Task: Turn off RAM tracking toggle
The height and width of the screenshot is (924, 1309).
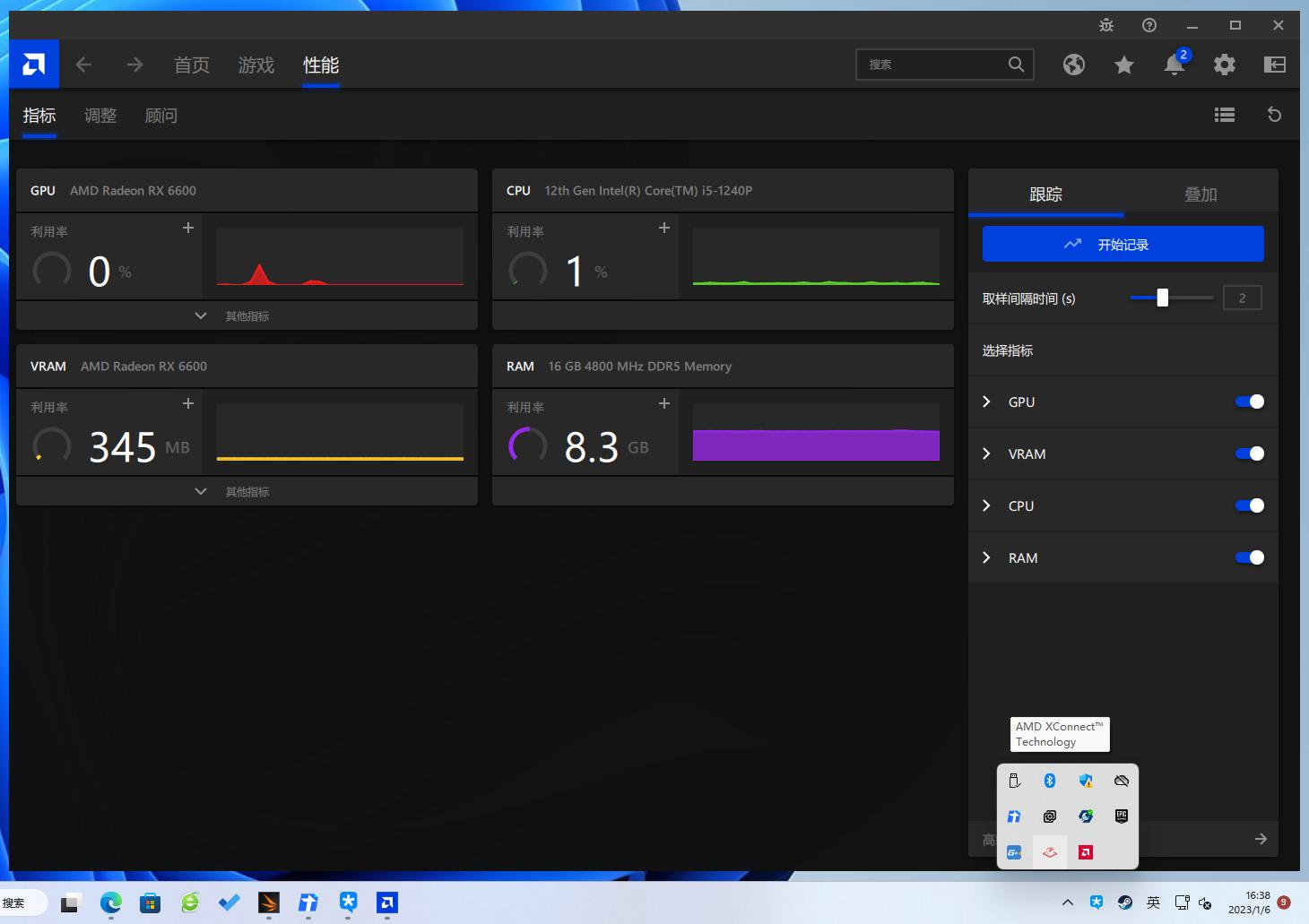Action: (x=1249, y=557)
